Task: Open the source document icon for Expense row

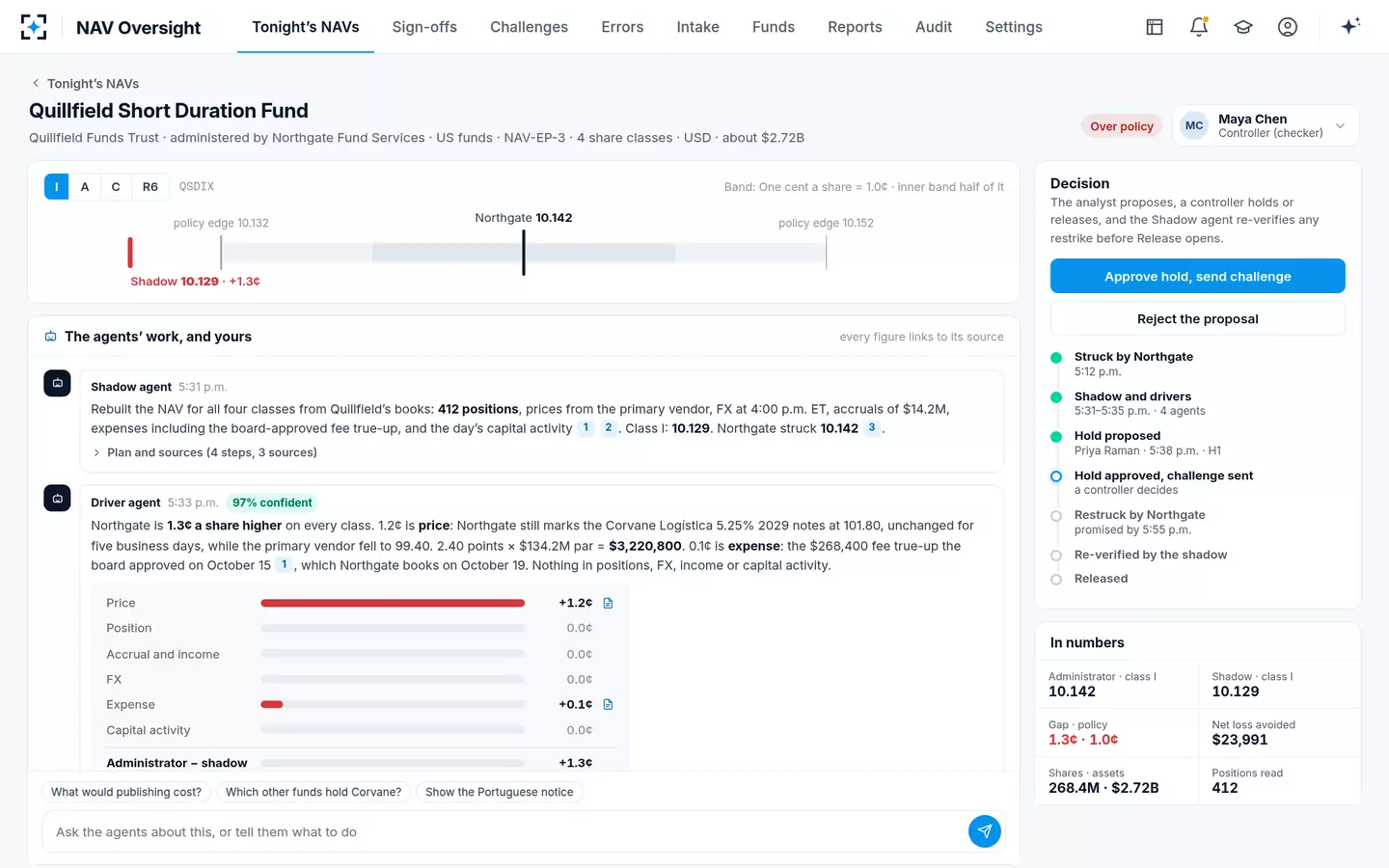Action: click(x=608, y=705)
